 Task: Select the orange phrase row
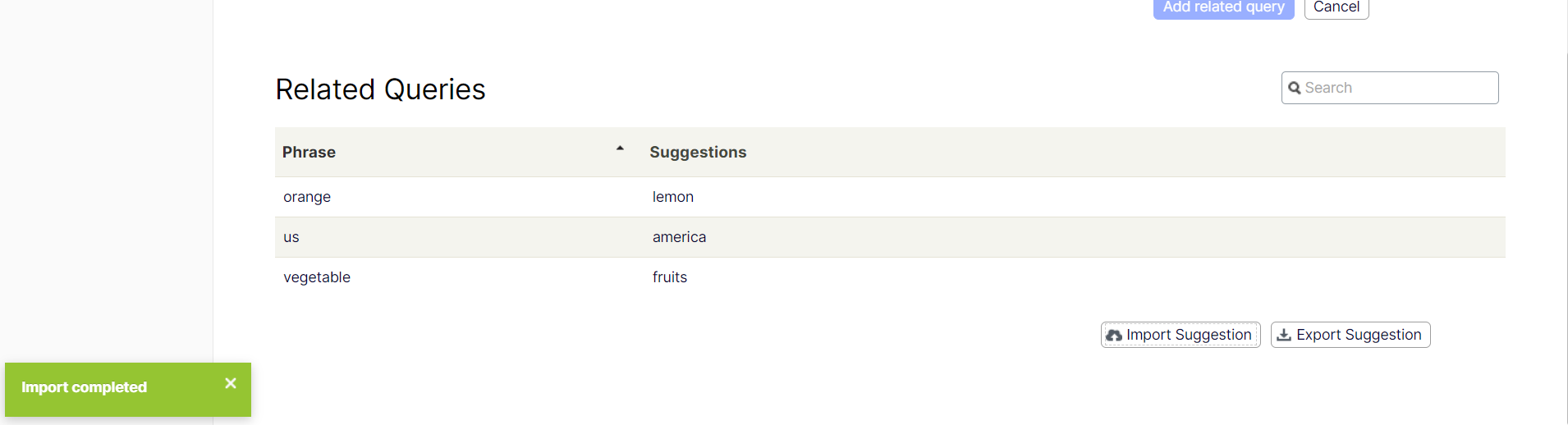click(307, 197)
